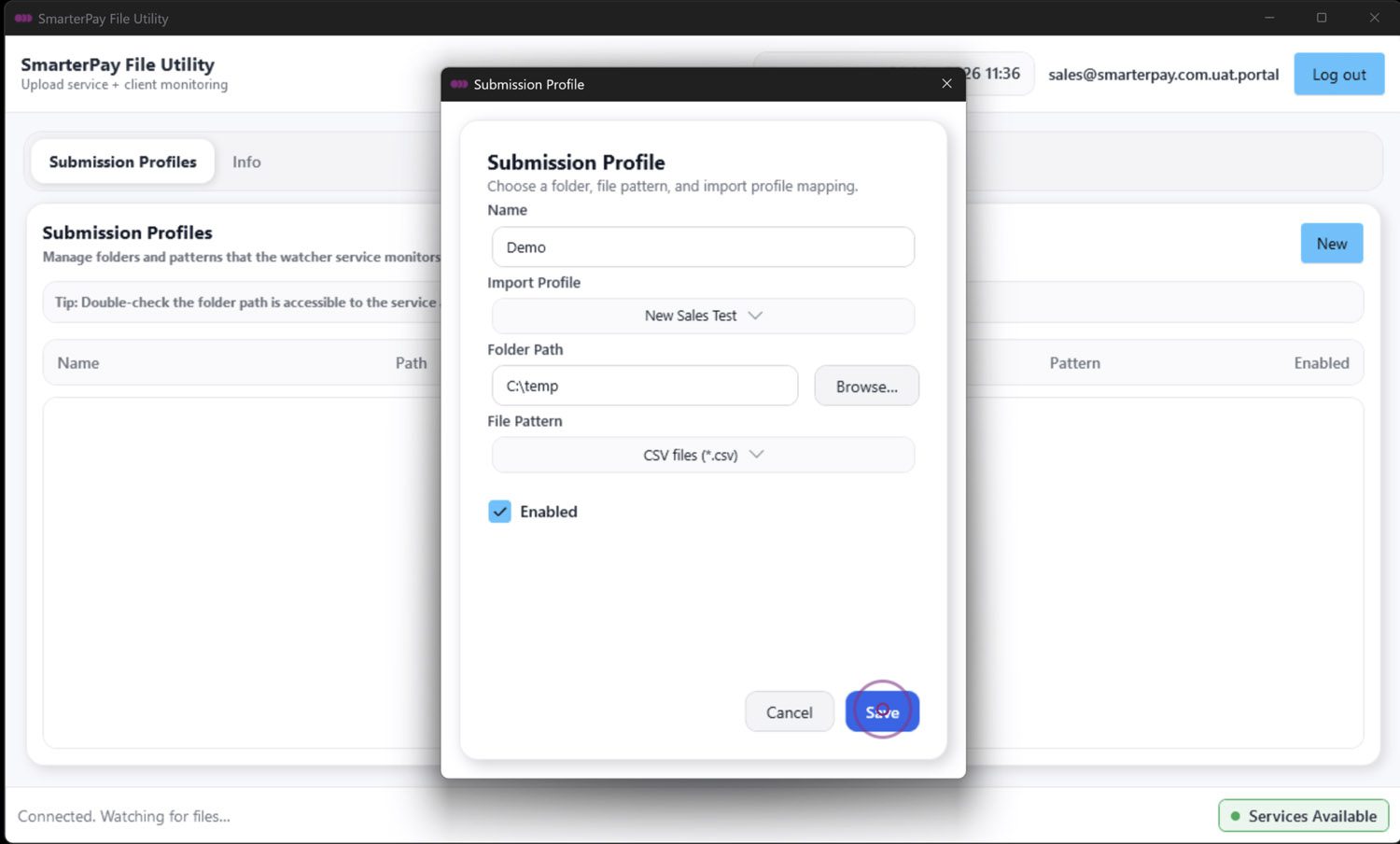
Task: Select the Submission Profiles tab
Action: pos(122,162)
